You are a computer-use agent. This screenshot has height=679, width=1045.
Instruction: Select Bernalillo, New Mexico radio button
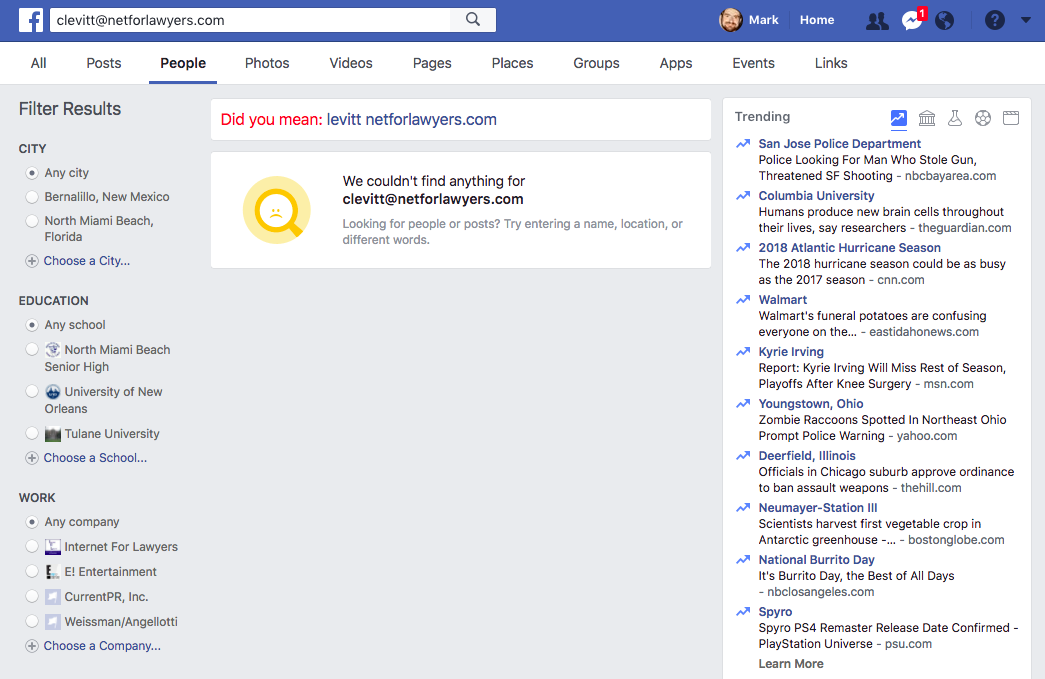31,197
